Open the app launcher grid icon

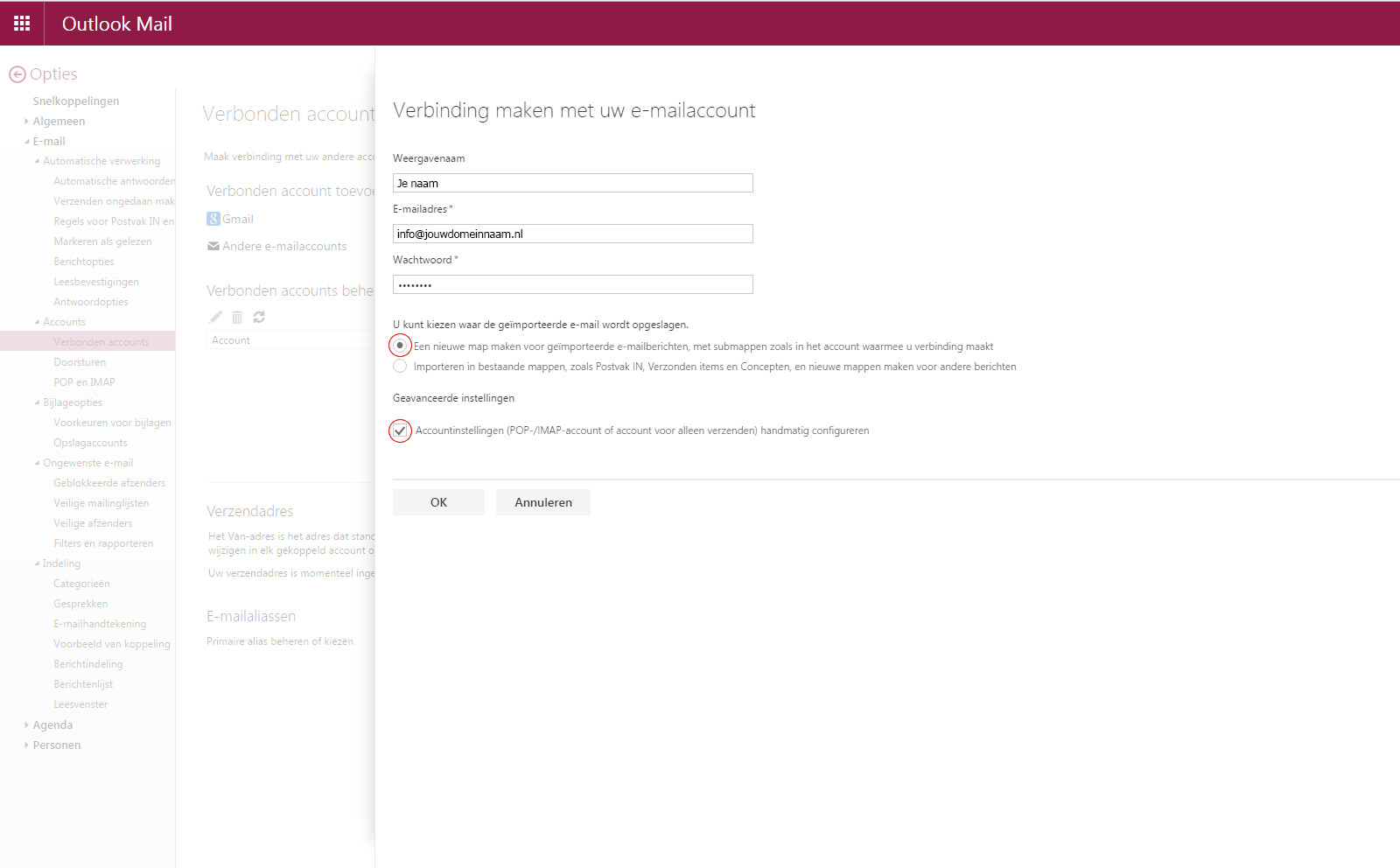(x=22, y=24)
